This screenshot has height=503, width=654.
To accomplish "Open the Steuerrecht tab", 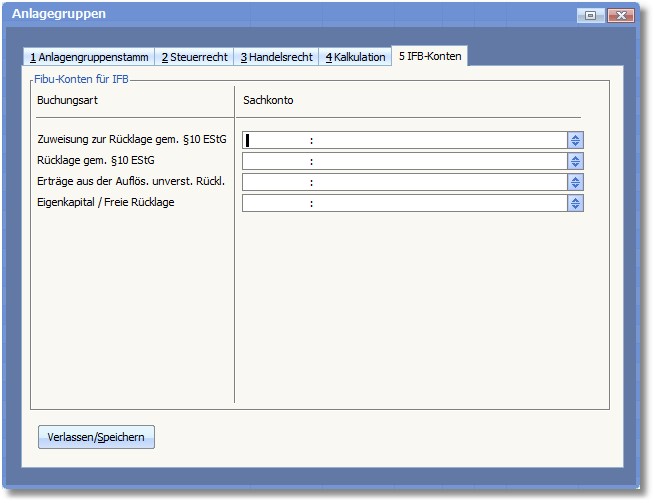I will 194,57.
